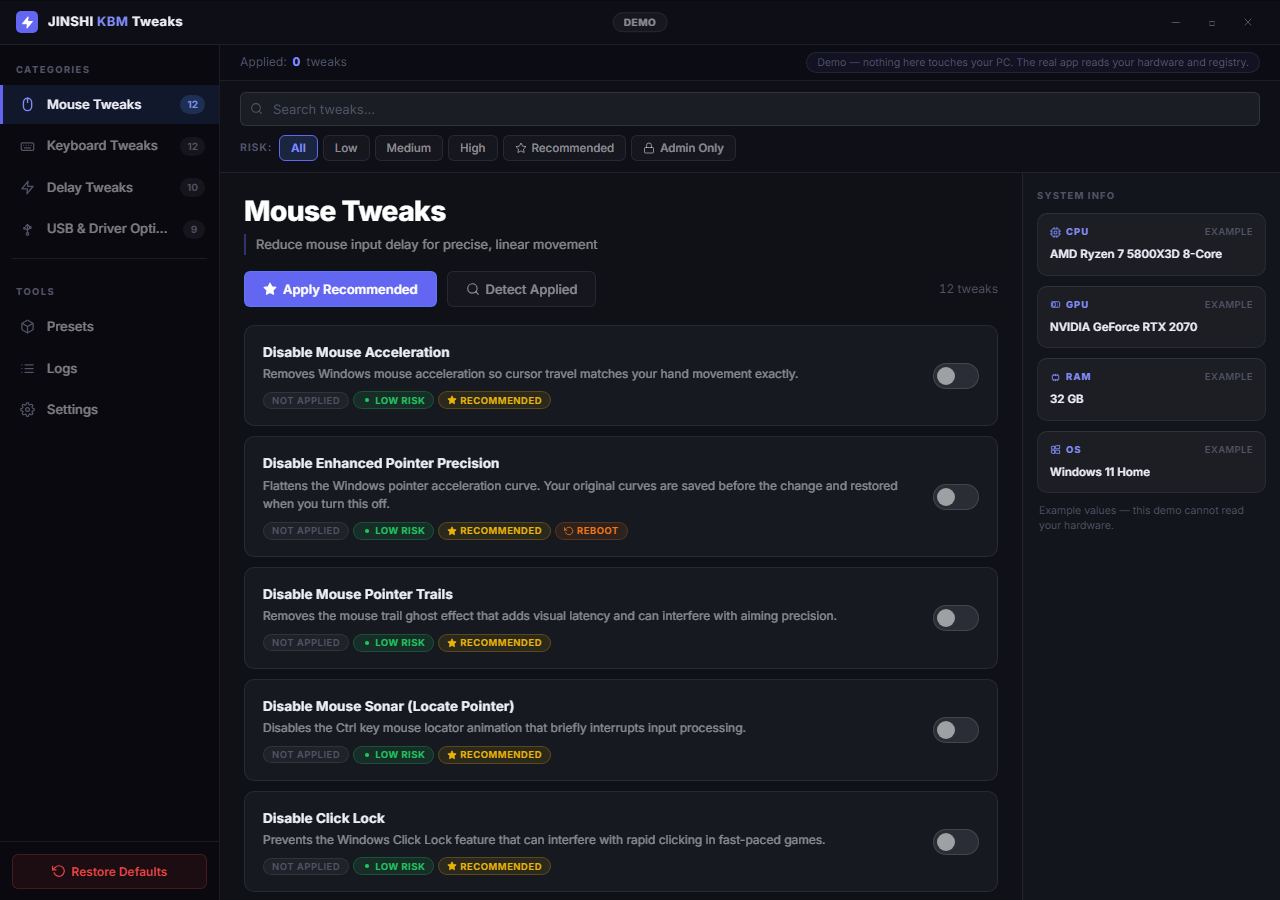Viewport: 1280px width, 900px height.
Task: Click Disable Mouse Sonar (Locate Pointer) title
Action: point(388,706)
